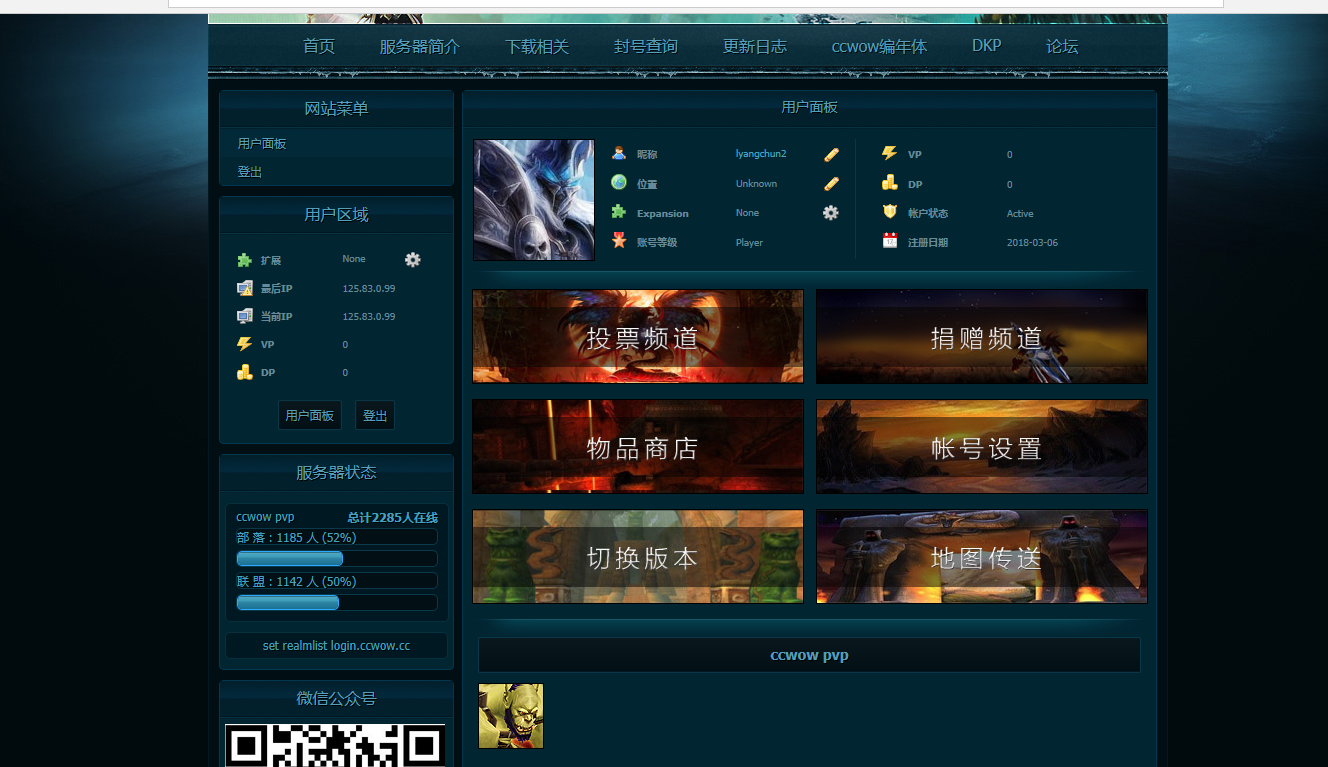Viewport: 1328px width, 767px height.
Task: Select the gold coins DP icon
Action: (x=888, y=183)
